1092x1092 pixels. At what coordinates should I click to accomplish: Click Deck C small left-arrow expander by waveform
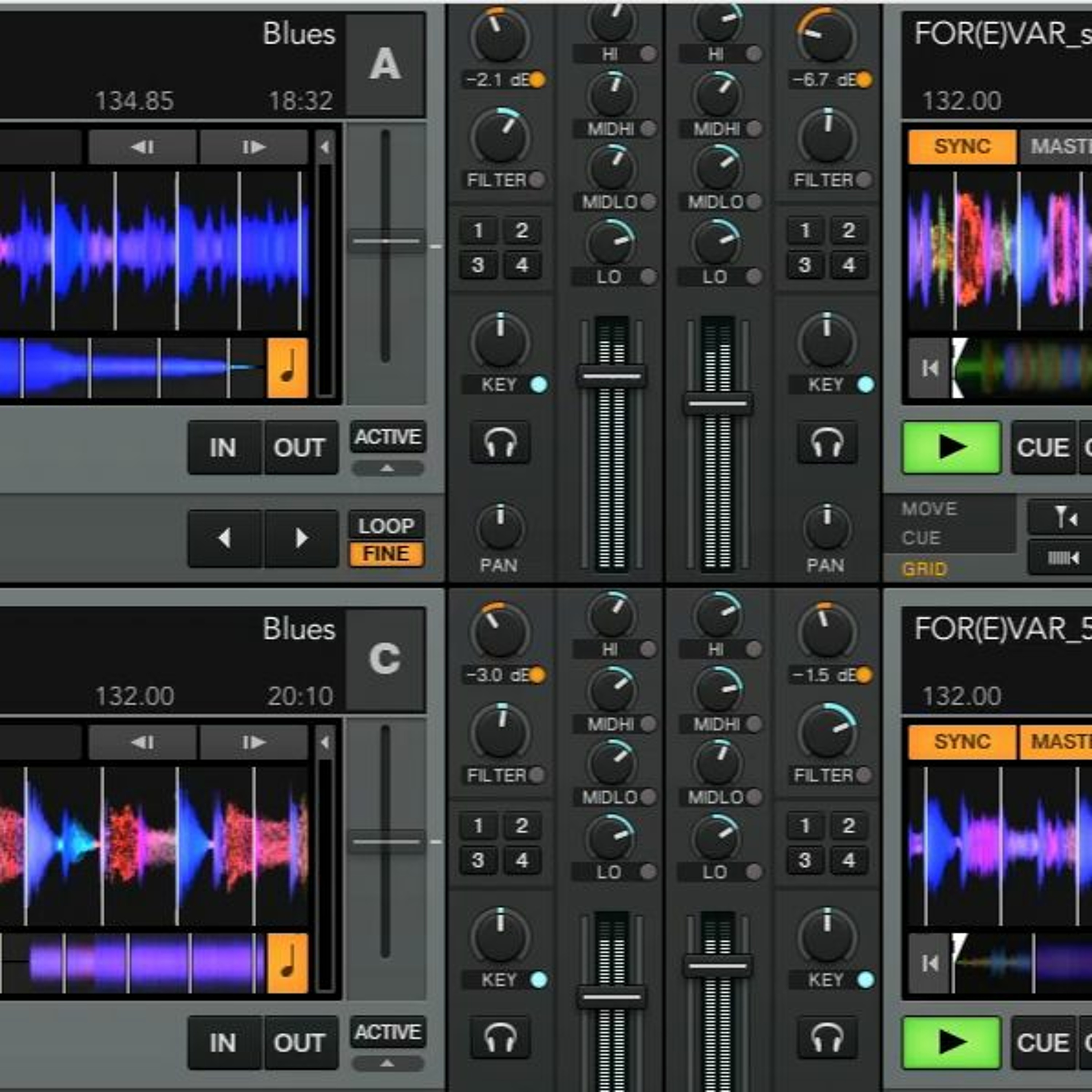pyautogui.click(x=324, y=742)
